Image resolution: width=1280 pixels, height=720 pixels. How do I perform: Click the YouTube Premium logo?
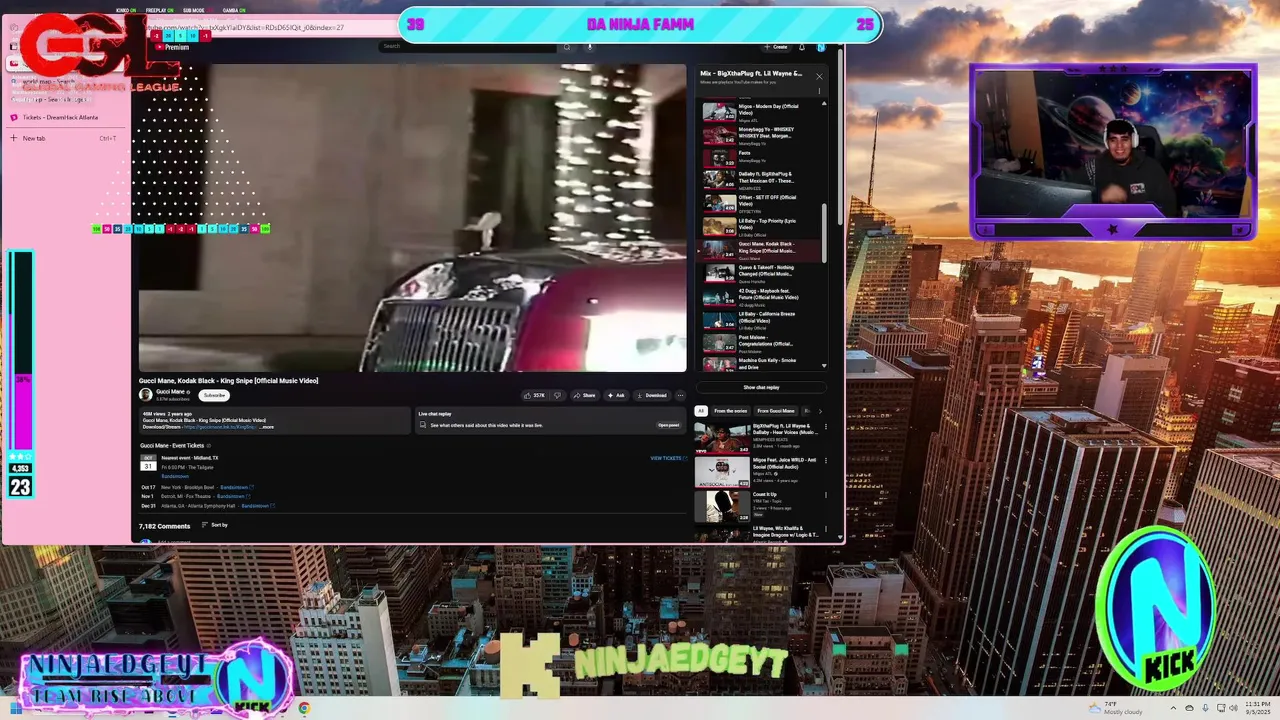[170, 47]
